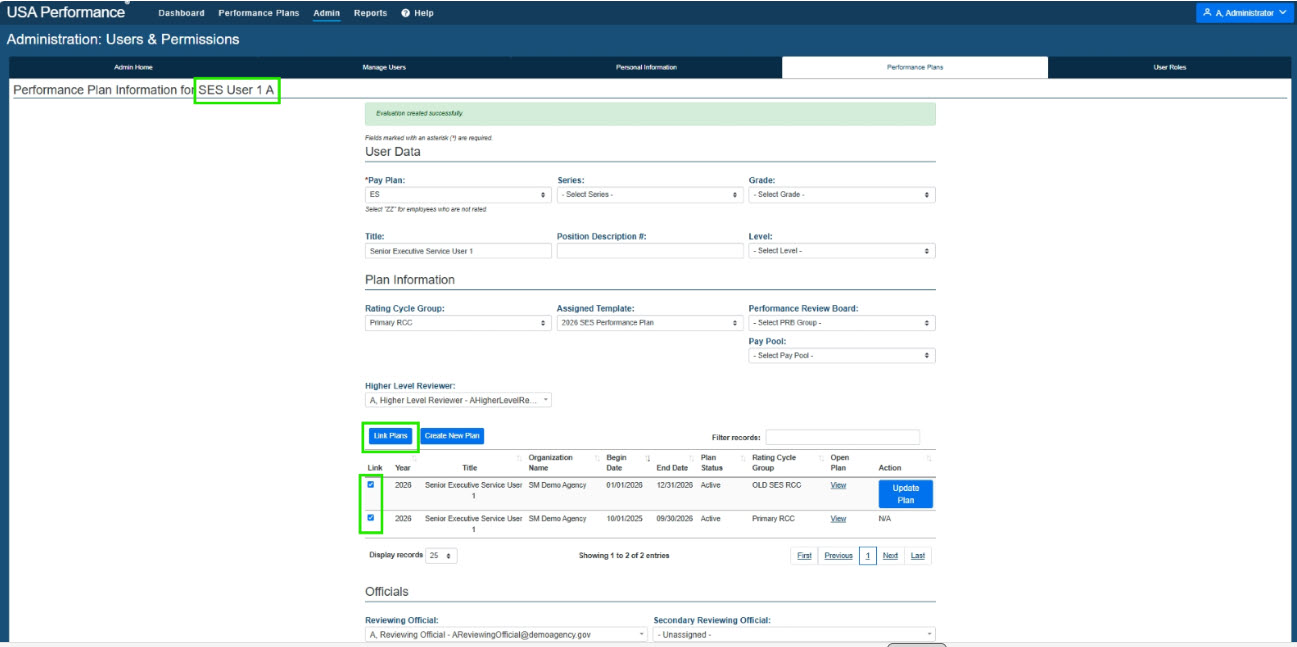1297x647 pixels.
Task: Click the Link Plans button
Action: (390, 436)
